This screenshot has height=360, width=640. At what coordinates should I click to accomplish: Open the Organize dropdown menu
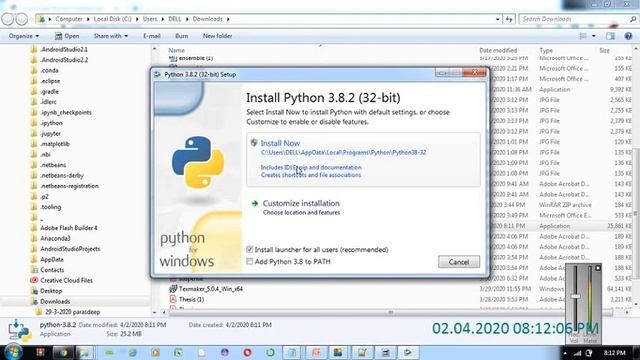pyautogui.click(x=24, y=36)
